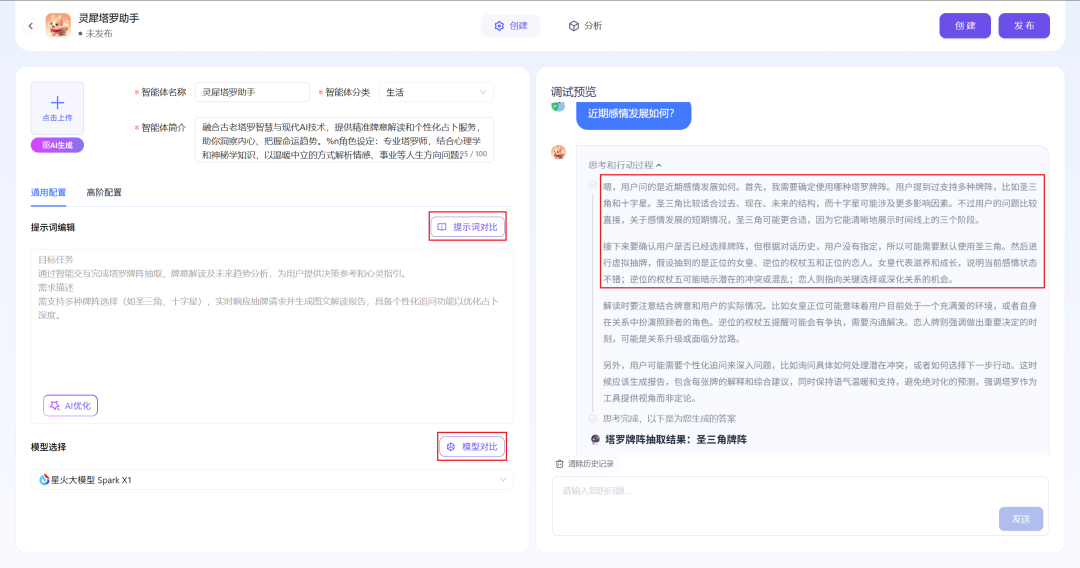Click the green shield user avatar icon
Screen dimensions: 1080x568
[x=559, y=106]
